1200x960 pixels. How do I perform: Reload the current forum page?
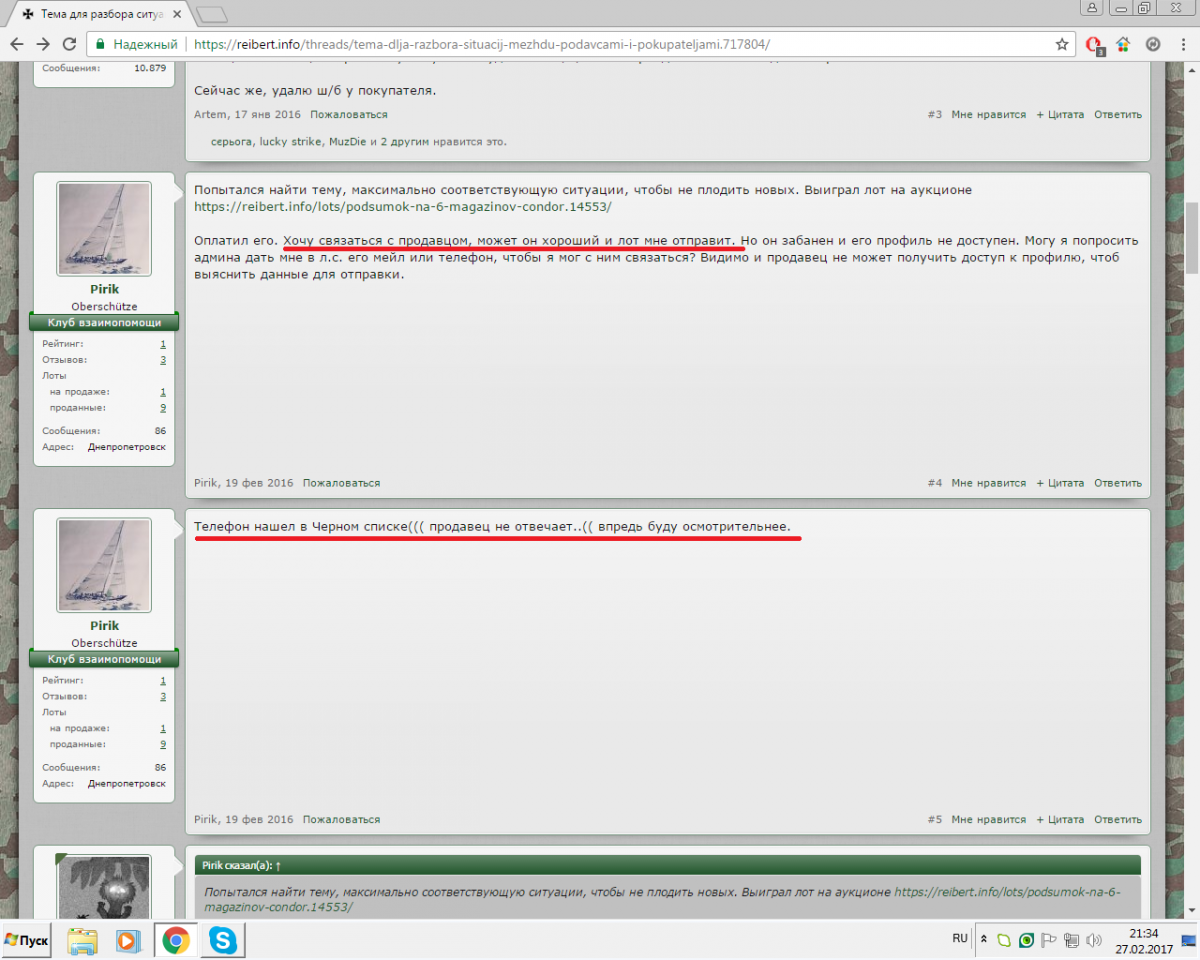click(x=69, y=44)
